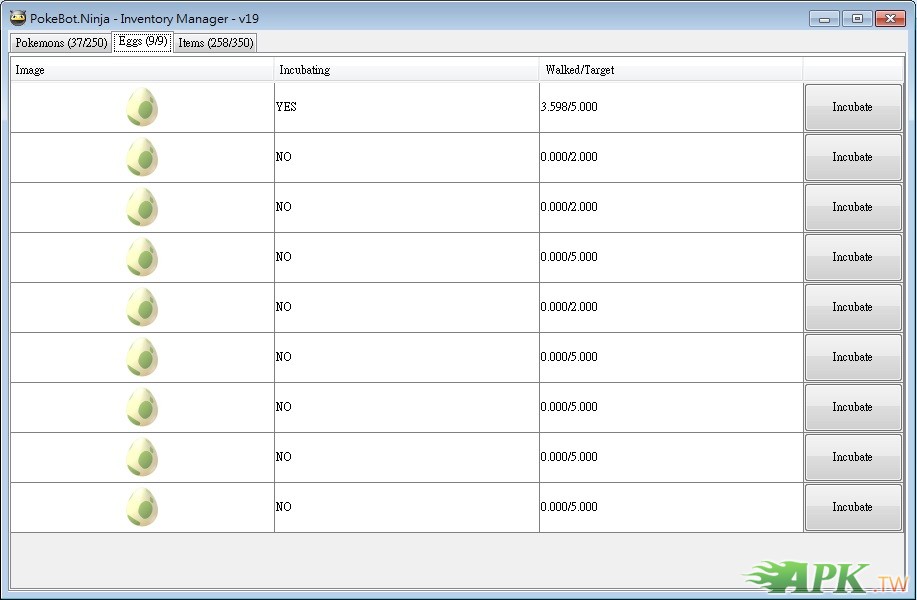
Task: Hit the Incubate button in the sixth row
Action: pos(852,357)
